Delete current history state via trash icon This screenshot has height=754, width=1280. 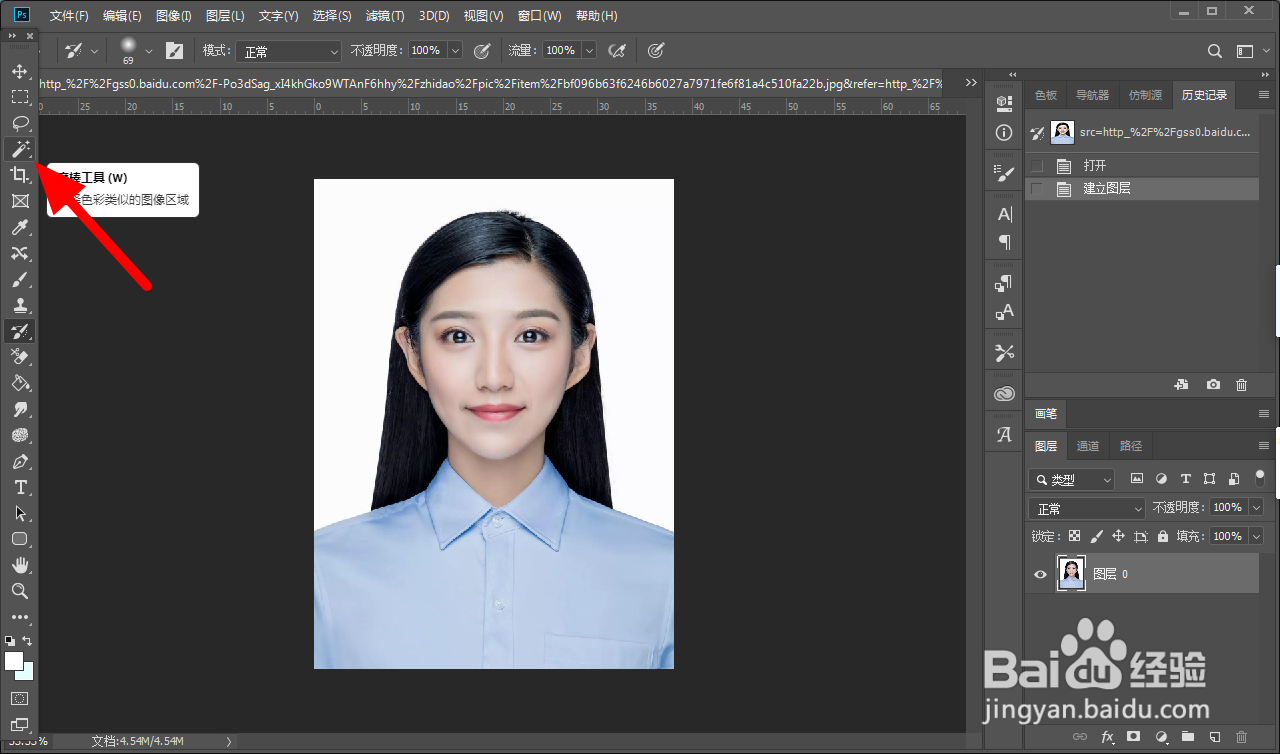click(1241, 385)
